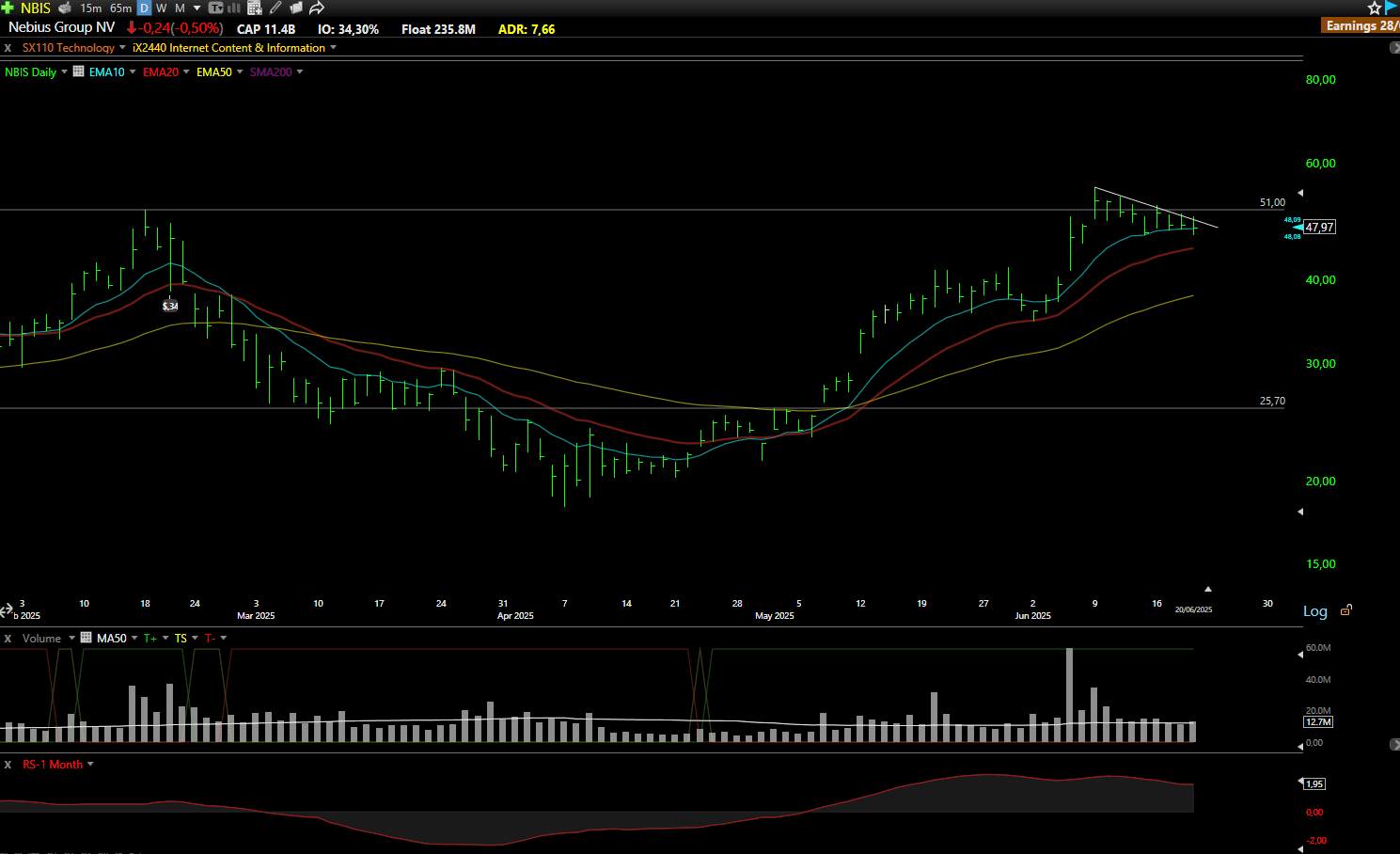Open the printer icon beside NBIS
Image resolution: width=1400 pixels, height=854 pixels.
65,8
